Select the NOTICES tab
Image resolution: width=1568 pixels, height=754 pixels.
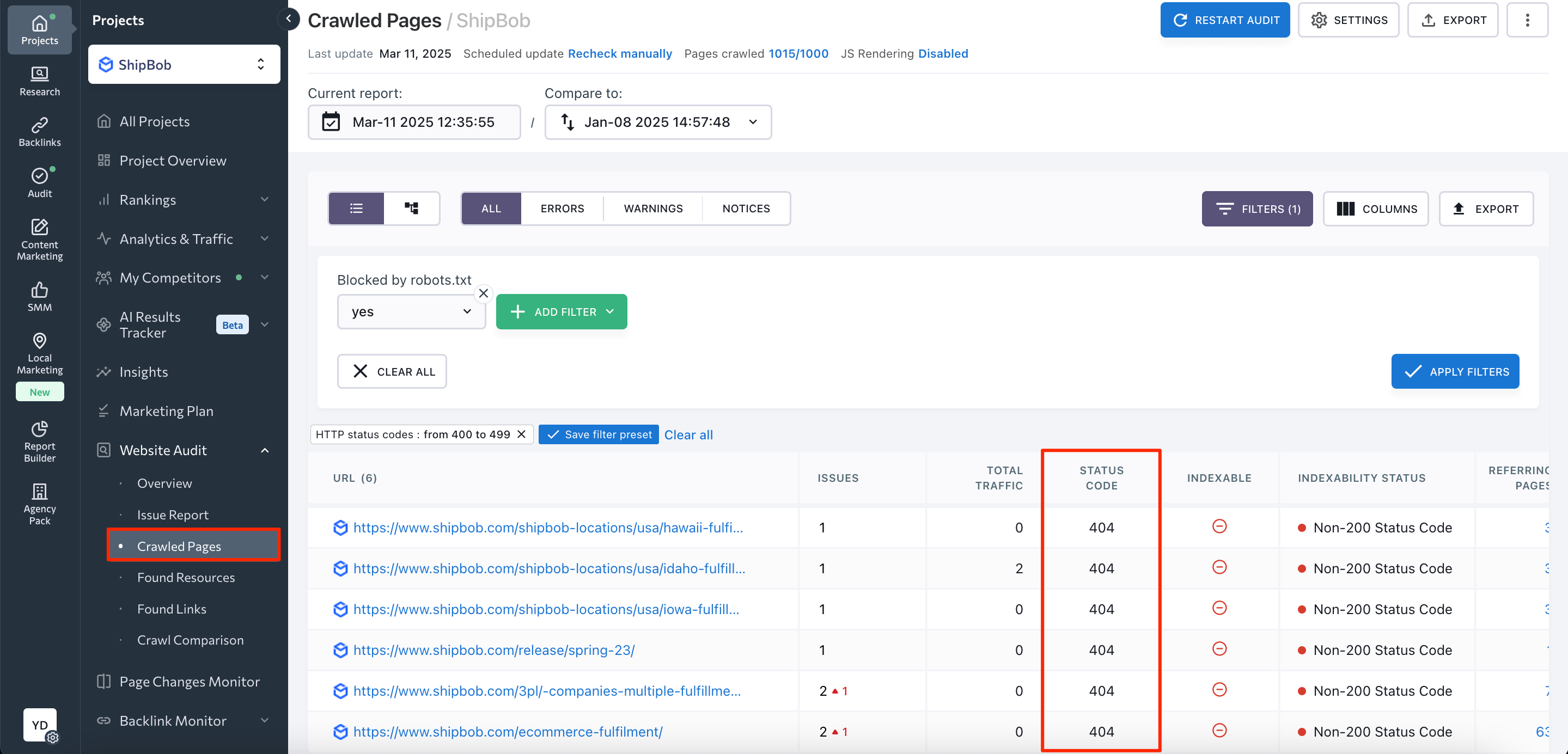pos(746,208)
